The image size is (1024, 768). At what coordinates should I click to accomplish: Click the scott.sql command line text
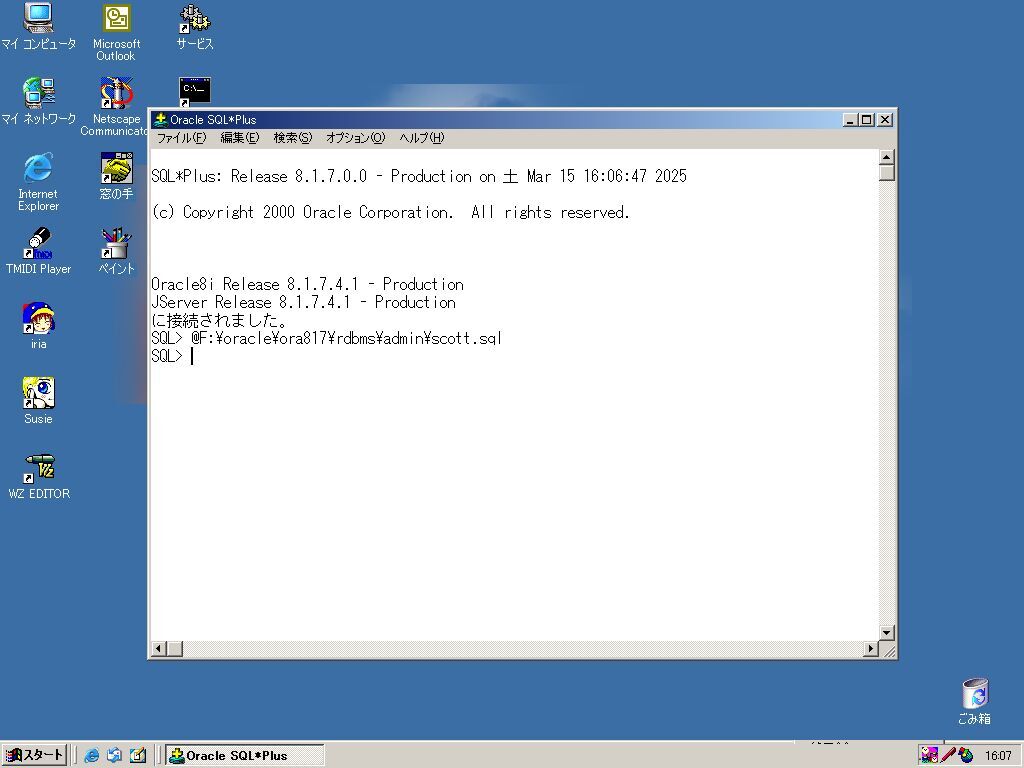click(x=327, y=338)
